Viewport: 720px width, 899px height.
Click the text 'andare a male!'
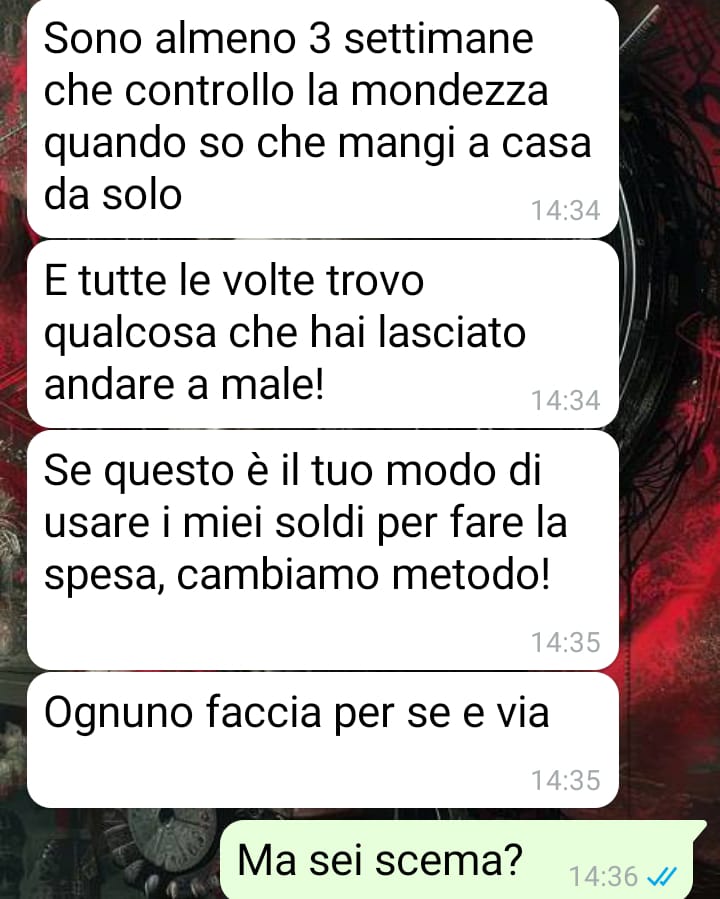(x=184, y=384)
